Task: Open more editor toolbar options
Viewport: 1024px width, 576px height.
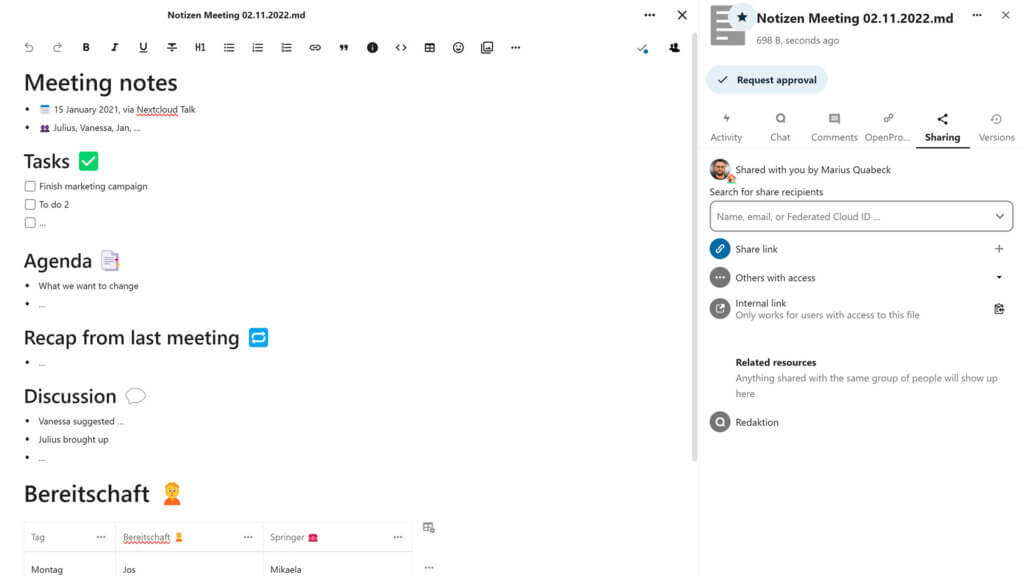Action: click(x=516, y=48)
